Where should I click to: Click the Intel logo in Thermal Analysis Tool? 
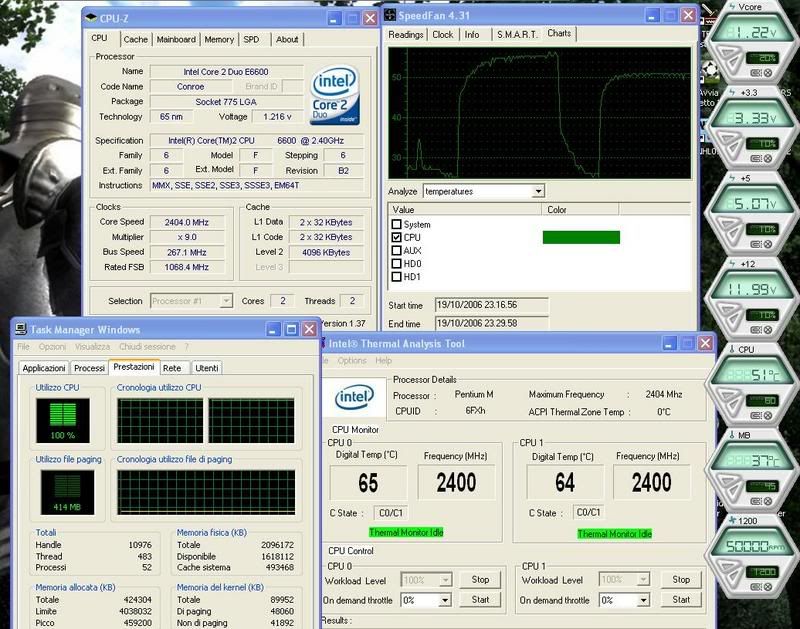354,398
